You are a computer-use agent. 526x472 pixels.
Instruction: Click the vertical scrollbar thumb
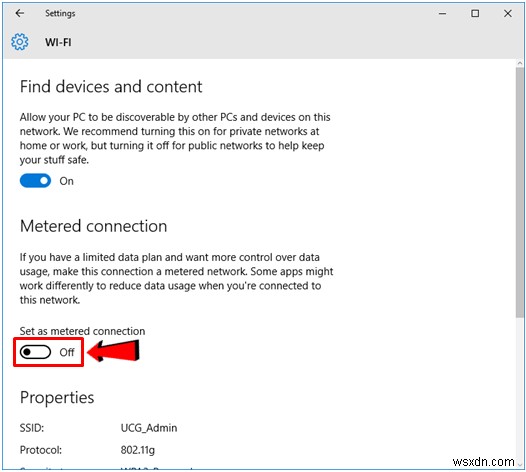[520, 193]
